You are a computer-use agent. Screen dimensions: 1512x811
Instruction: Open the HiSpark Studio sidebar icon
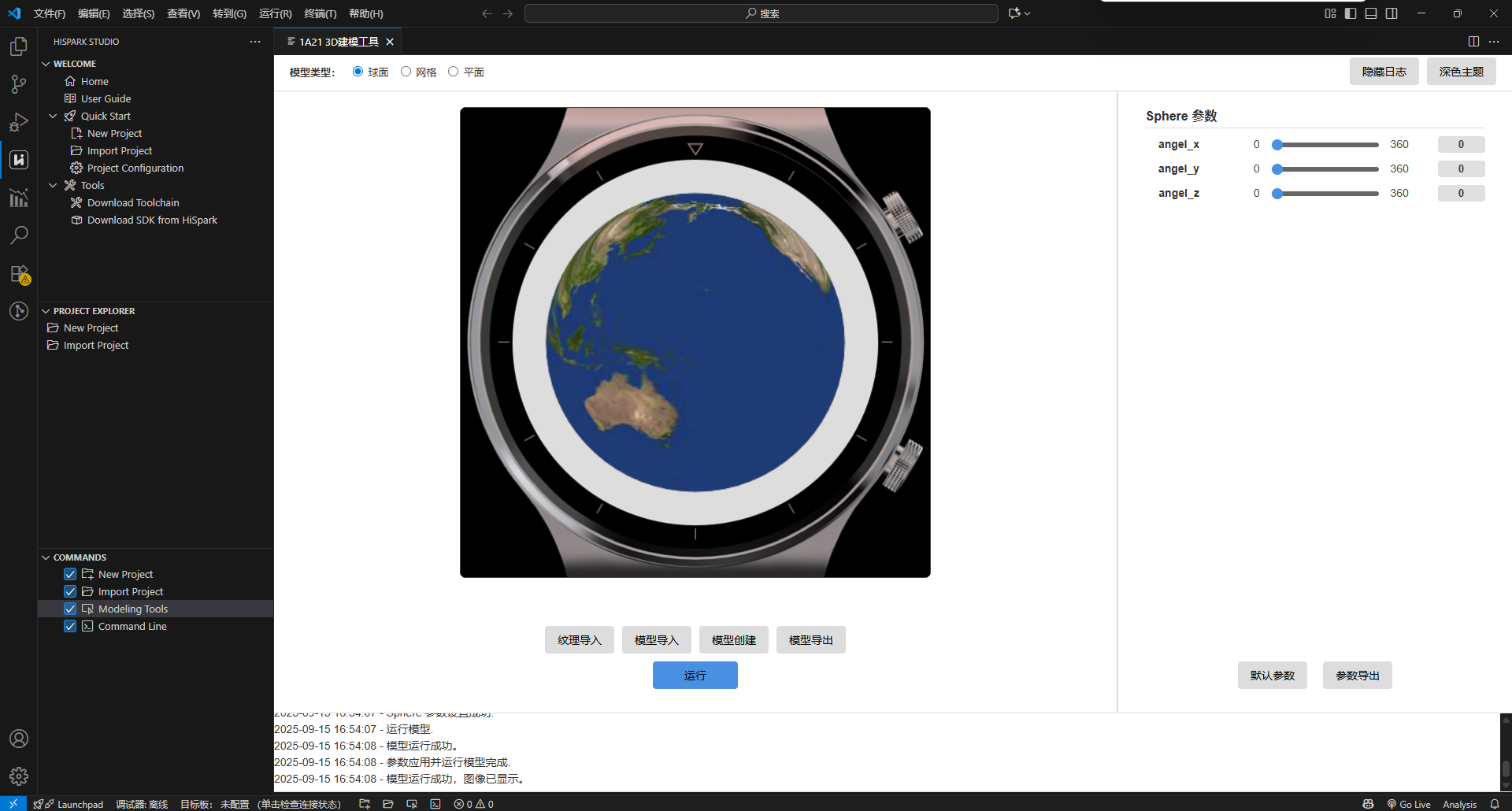coord(19,160)
